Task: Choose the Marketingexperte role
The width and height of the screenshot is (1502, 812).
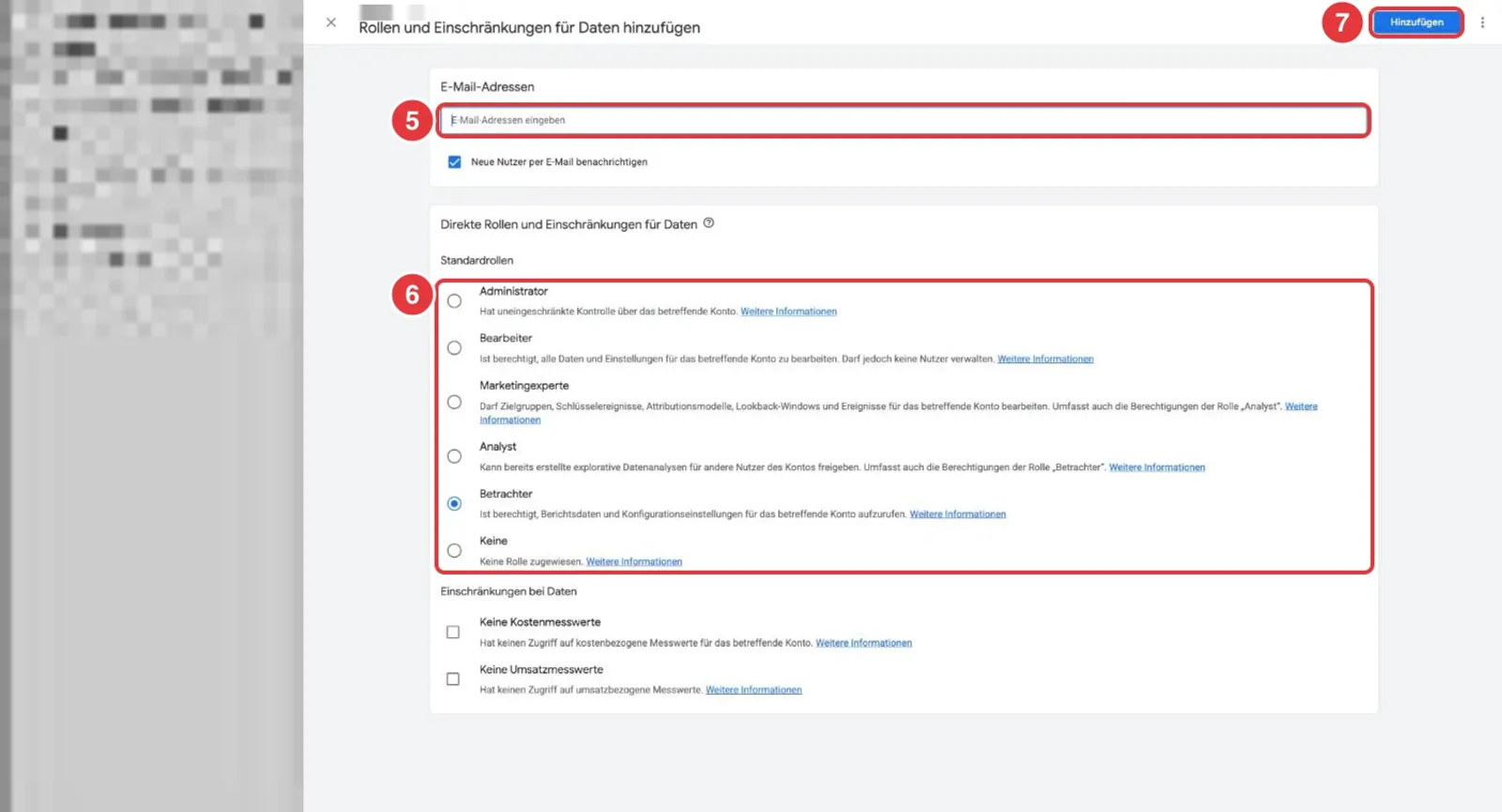Action: 454,402
